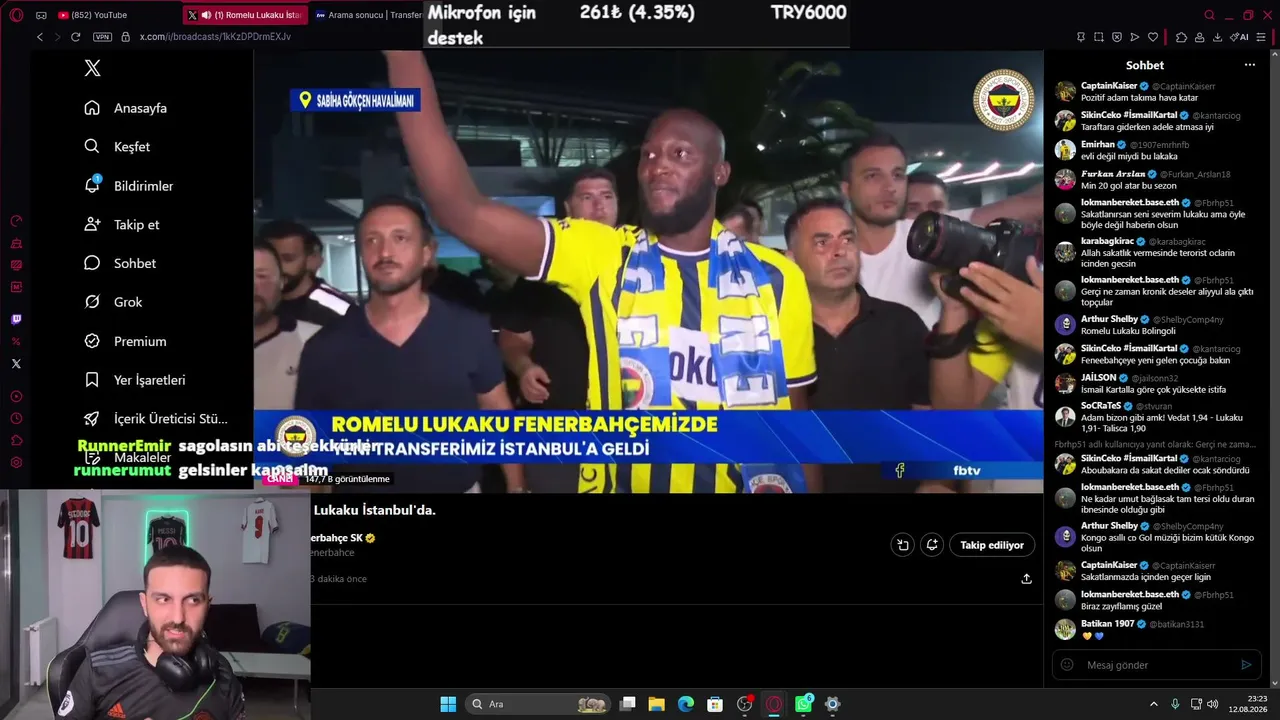The height and width of the screenshot is (720, 1280).
Task: Click the Takip ediliyor button
Action: [992, 545]
